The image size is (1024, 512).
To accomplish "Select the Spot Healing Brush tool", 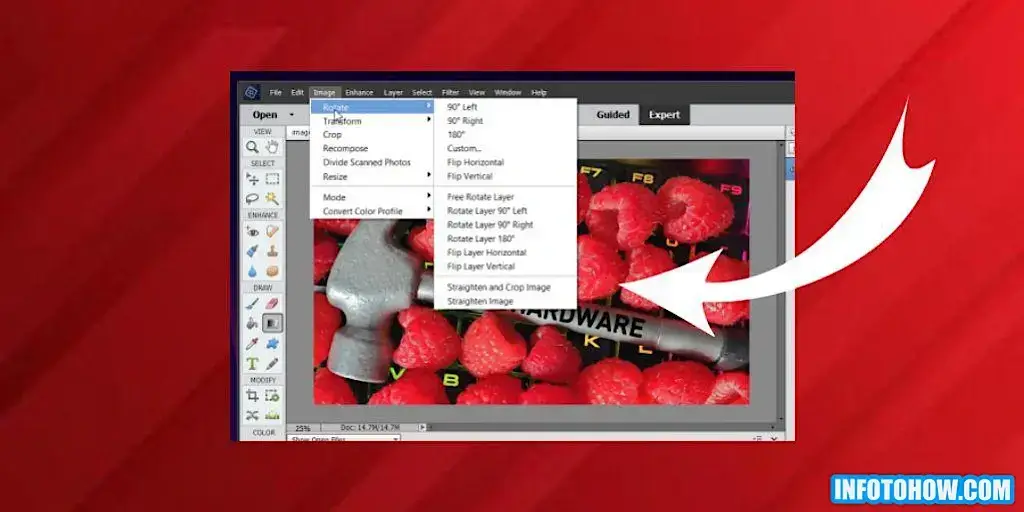I will coord(272,231).
